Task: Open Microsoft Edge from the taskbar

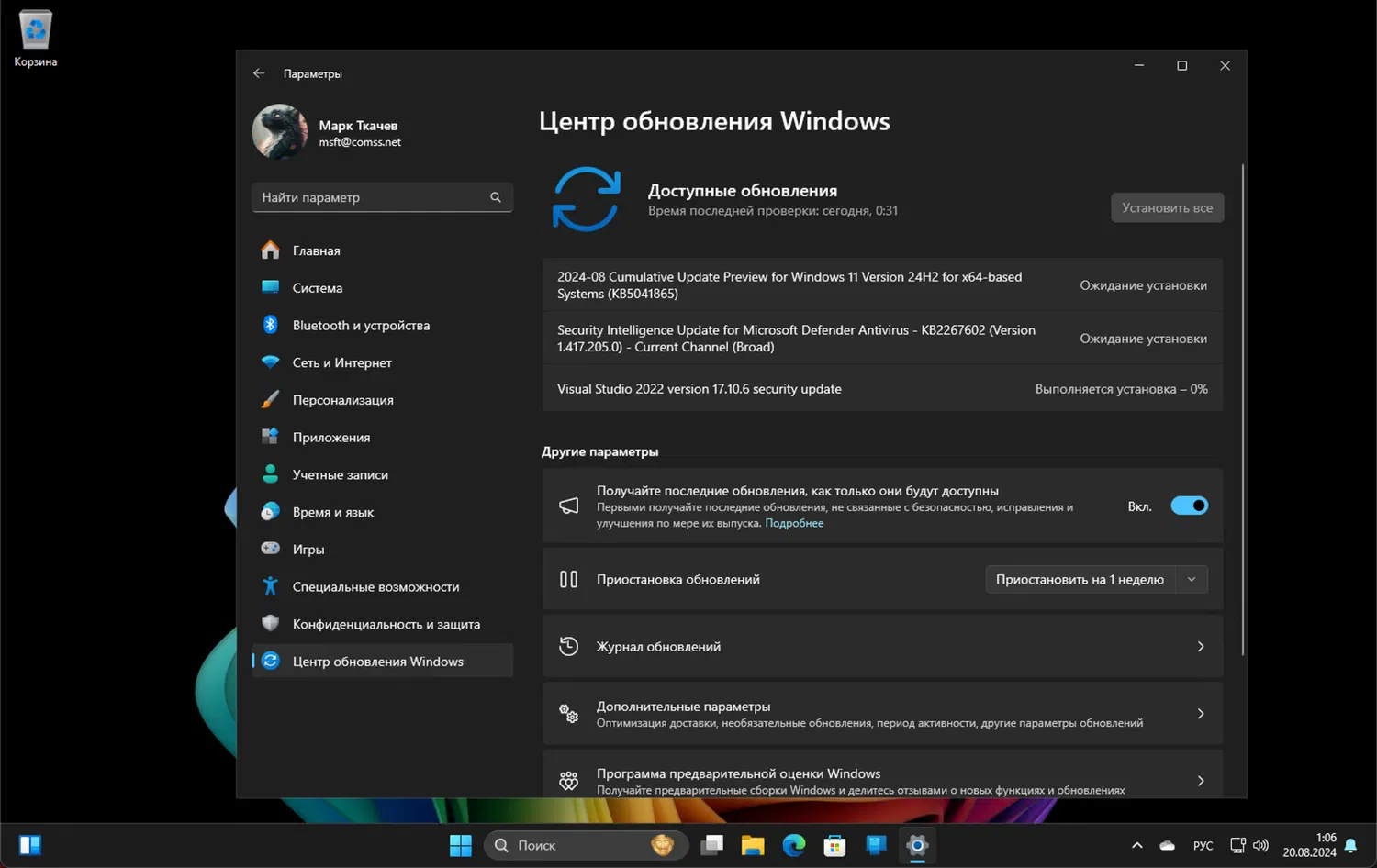Action: tap(793, 845)
